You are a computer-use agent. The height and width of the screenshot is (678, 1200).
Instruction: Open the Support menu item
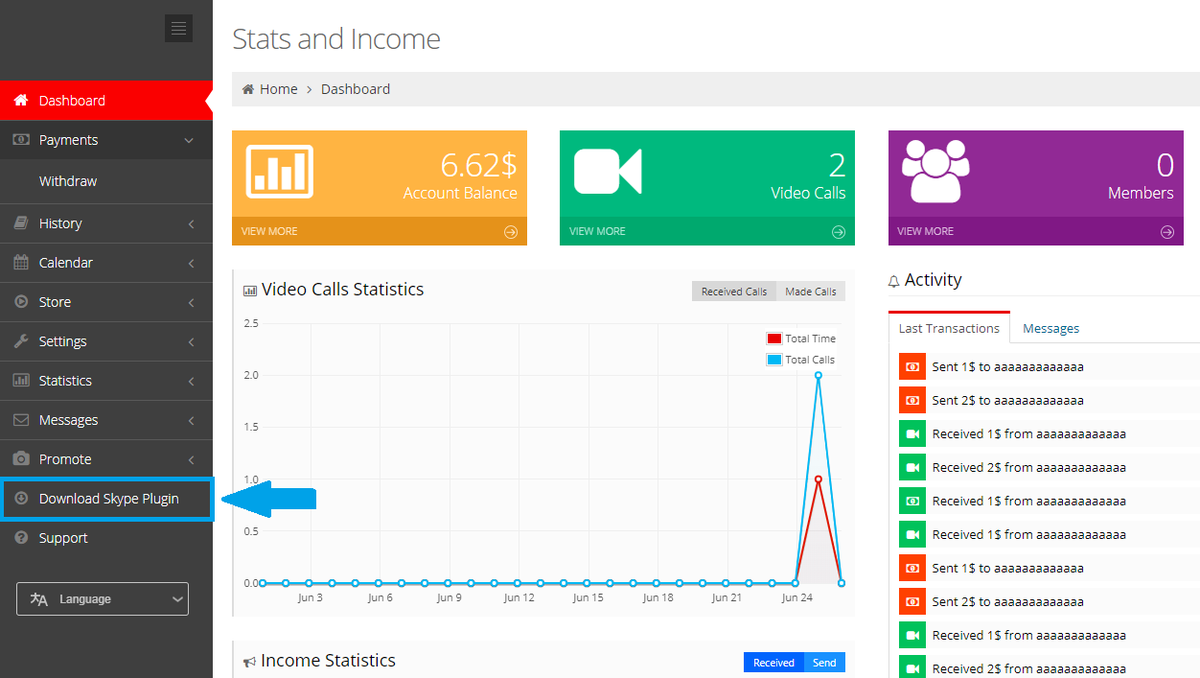click(x=106, y=538)
